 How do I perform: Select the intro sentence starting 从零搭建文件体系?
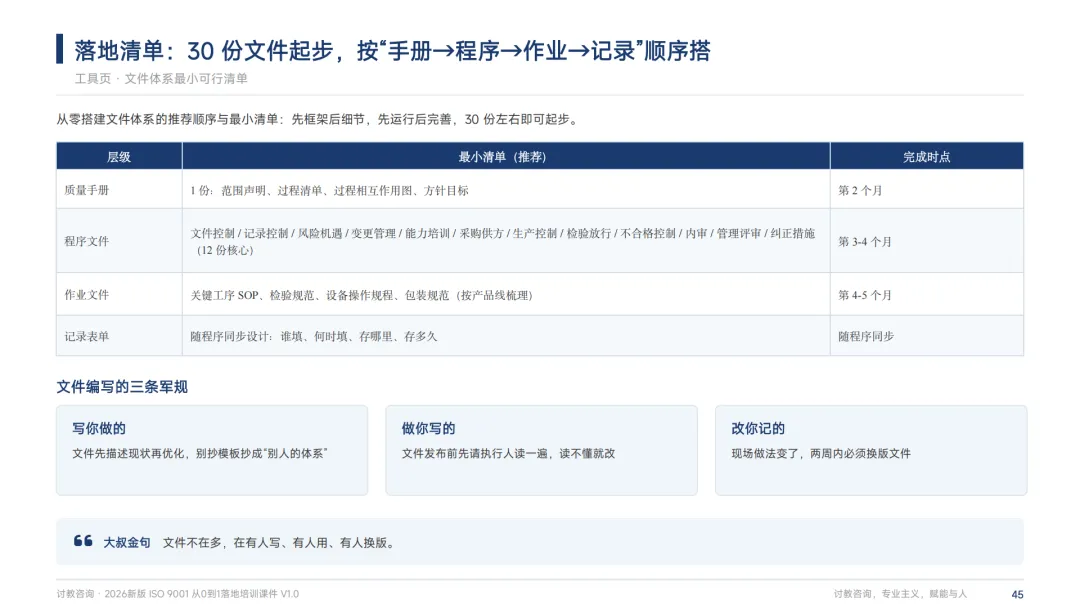318,119
